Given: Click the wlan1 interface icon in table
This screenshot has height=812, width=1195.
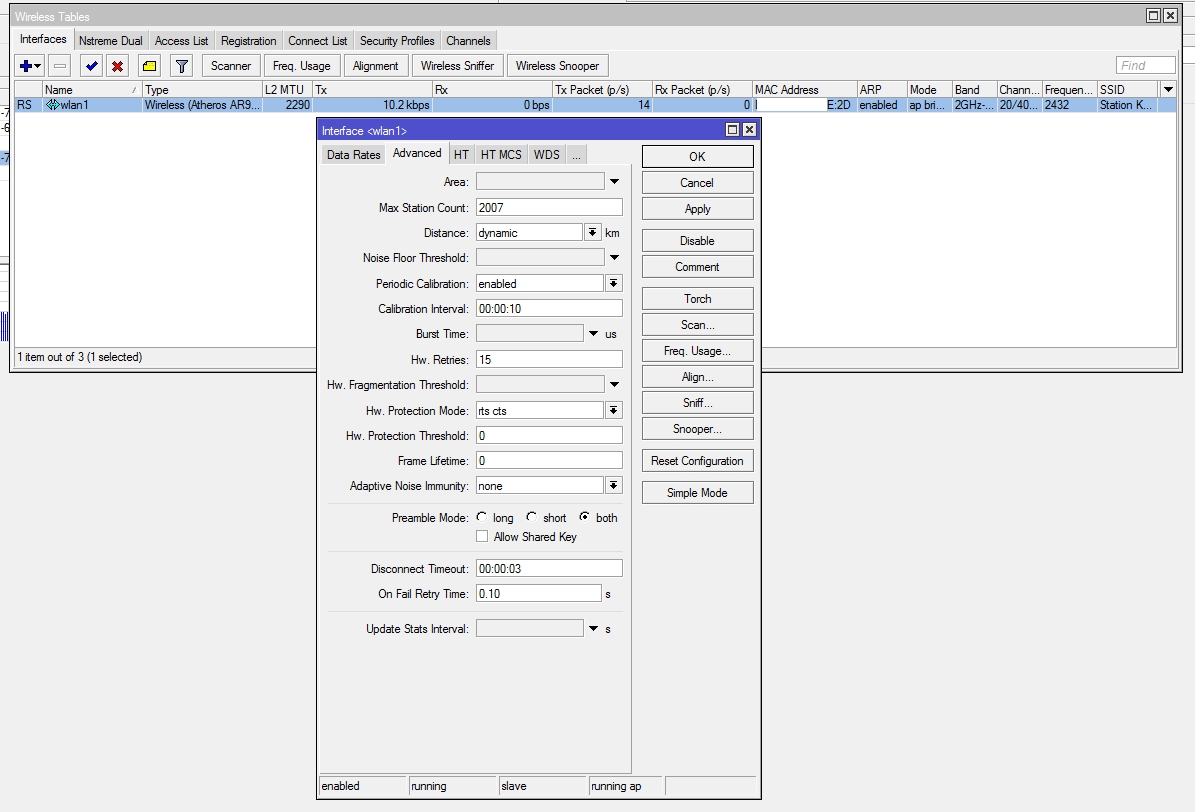Looking at the screenshot, I should point(52,105).
